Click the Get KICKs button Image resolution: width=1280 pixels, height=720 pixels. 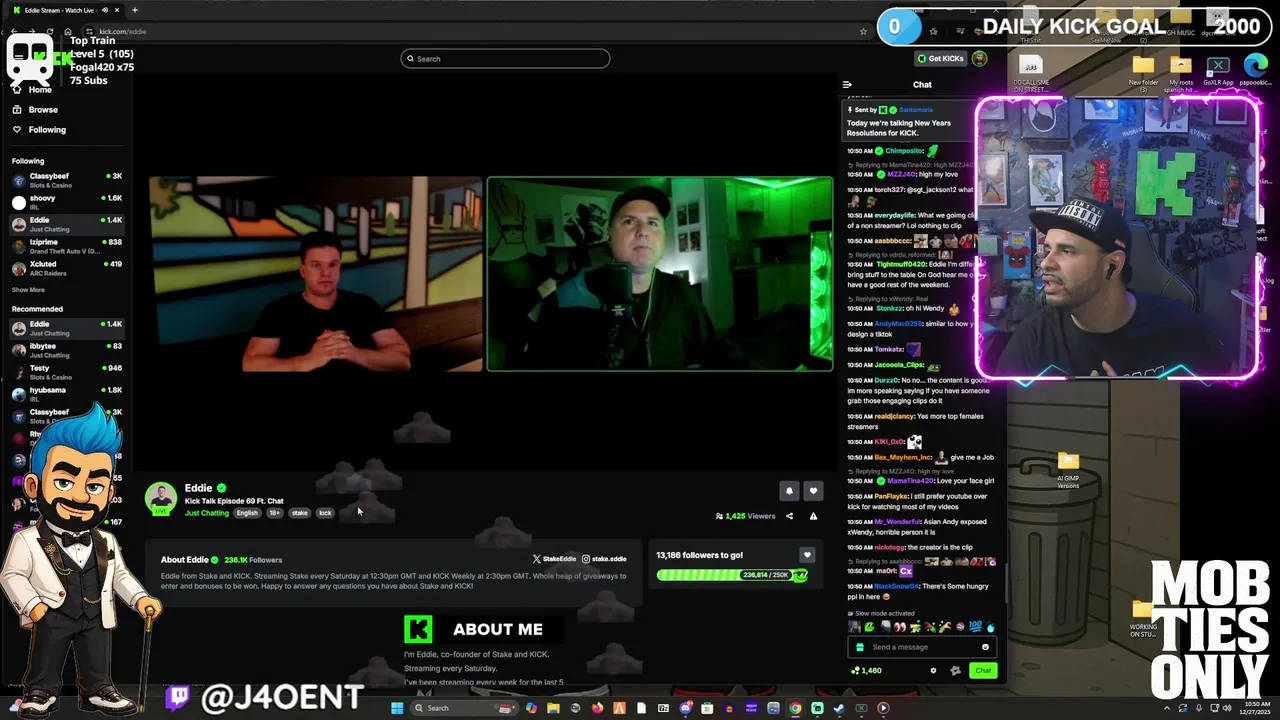941,58
